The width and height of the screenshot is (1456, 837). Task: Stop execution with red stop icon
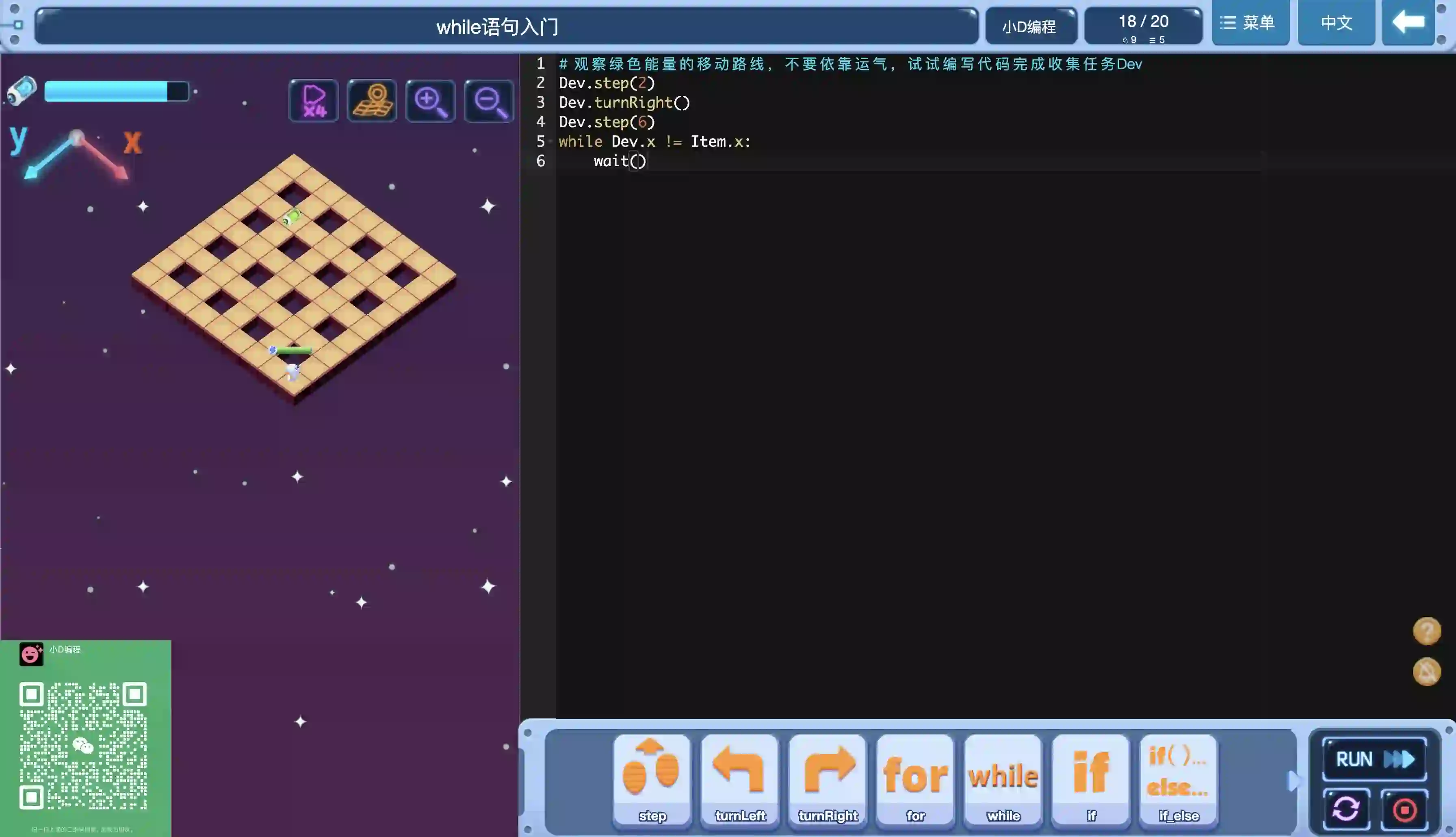tap(1404, 809)
